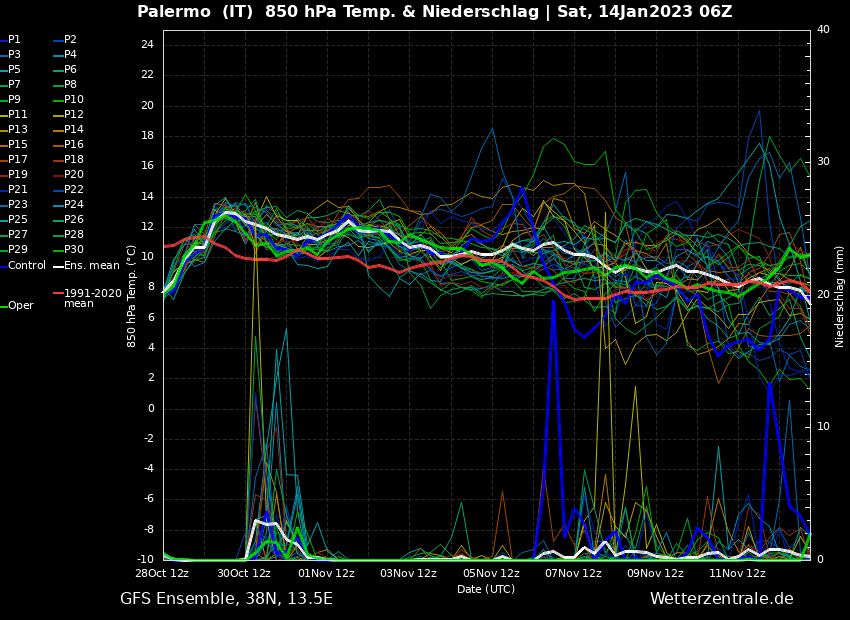This screenshot has height=620, width=850.
Task: Select the Control legend entry
Action: pos(27,266)
